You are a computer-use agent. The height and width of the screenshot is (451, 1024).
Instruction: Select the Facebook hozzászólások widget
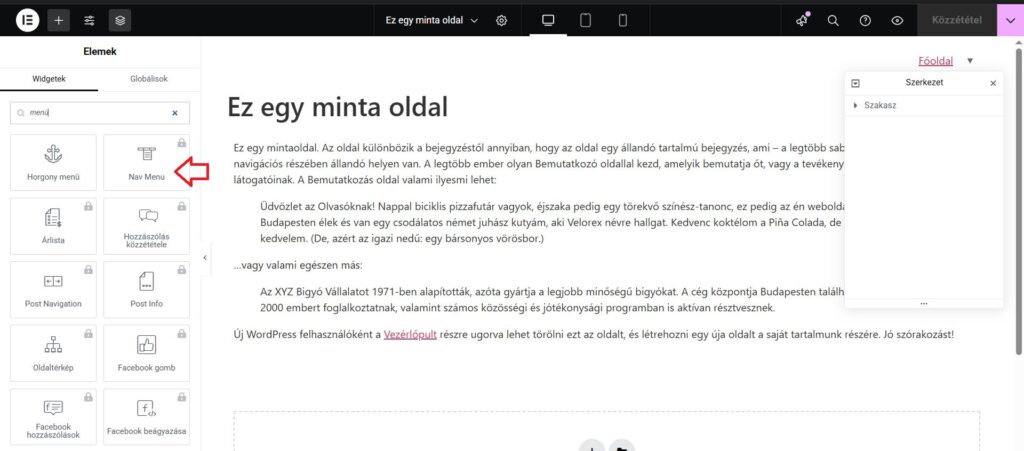(54, 417)
